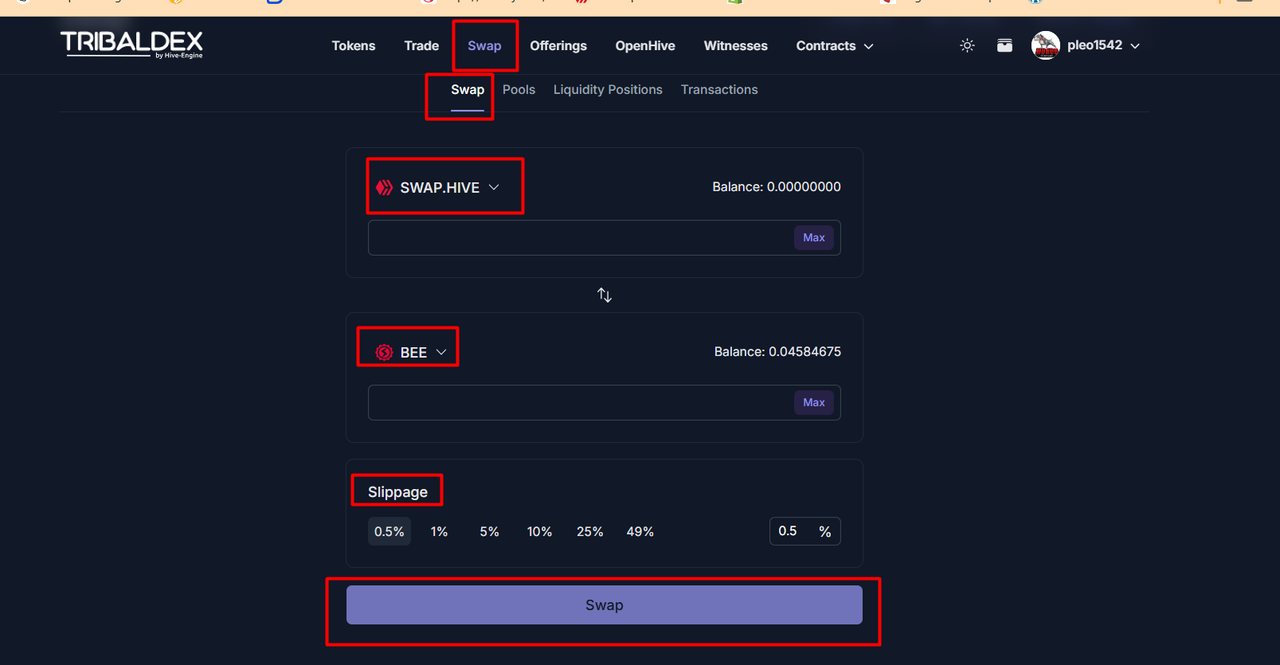Viewport: 1280px width, 665px height.
Task: Switch to the Liquidity Positions tab
Action: tap(608, 90)
